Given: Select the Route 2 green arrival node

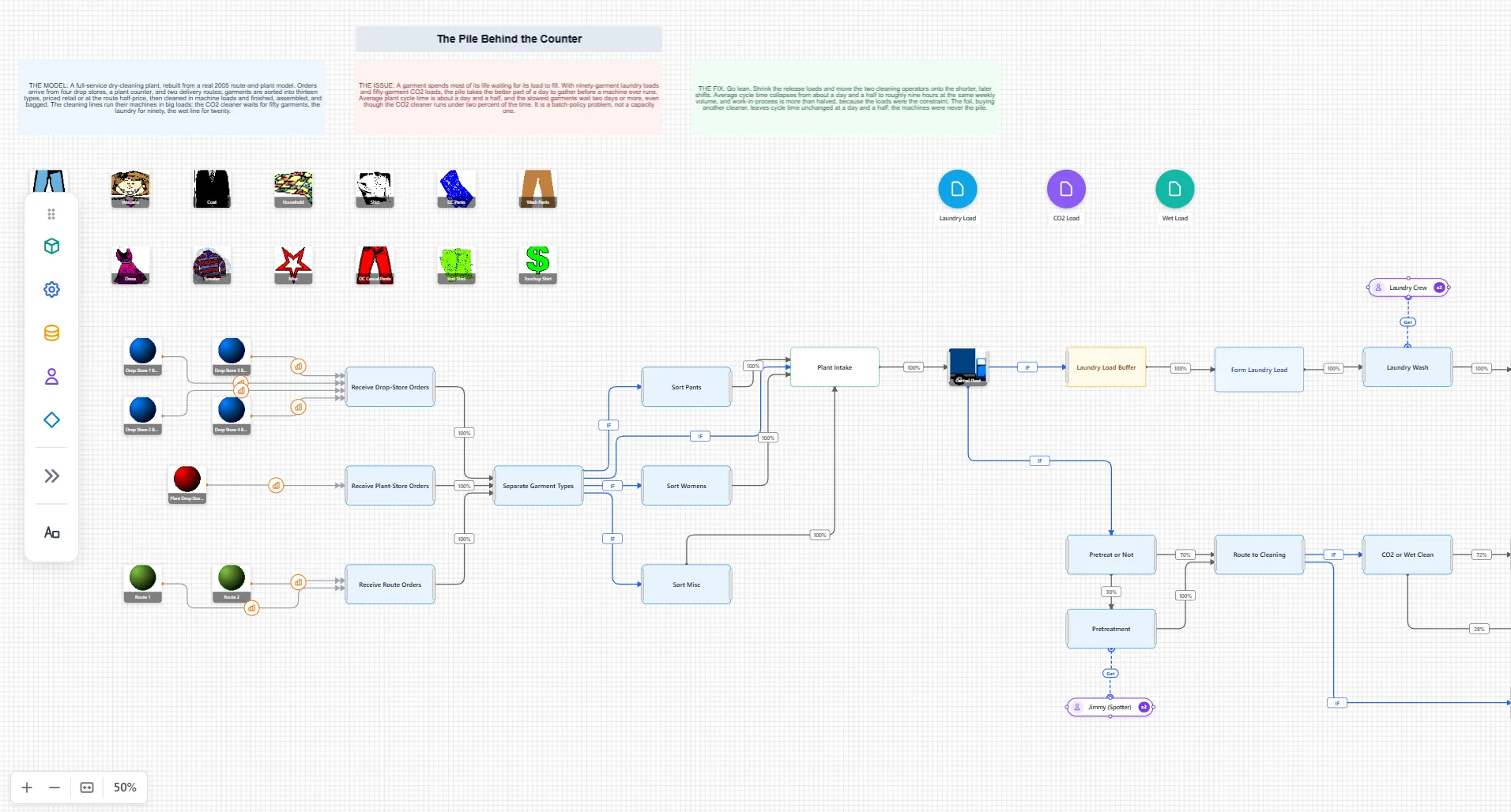Looking at the screenshot, I should point(232,584).
